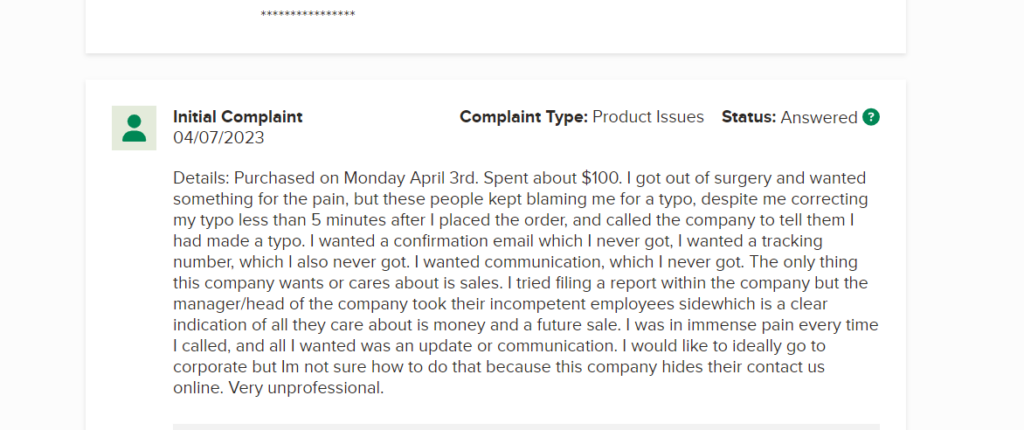Click the Answered status text
Viewport: 1024px width, 430px height.
pos(819,118)
